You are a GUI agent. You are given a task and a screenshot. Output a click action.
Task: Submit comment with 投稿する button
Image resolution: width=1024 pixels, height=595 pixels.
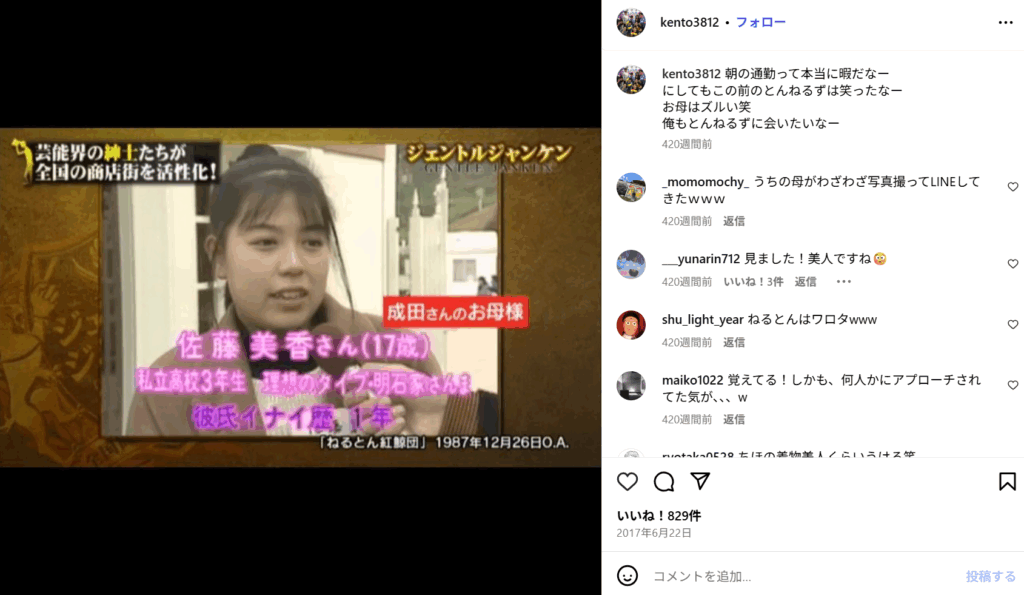click(x=990, y=576)
